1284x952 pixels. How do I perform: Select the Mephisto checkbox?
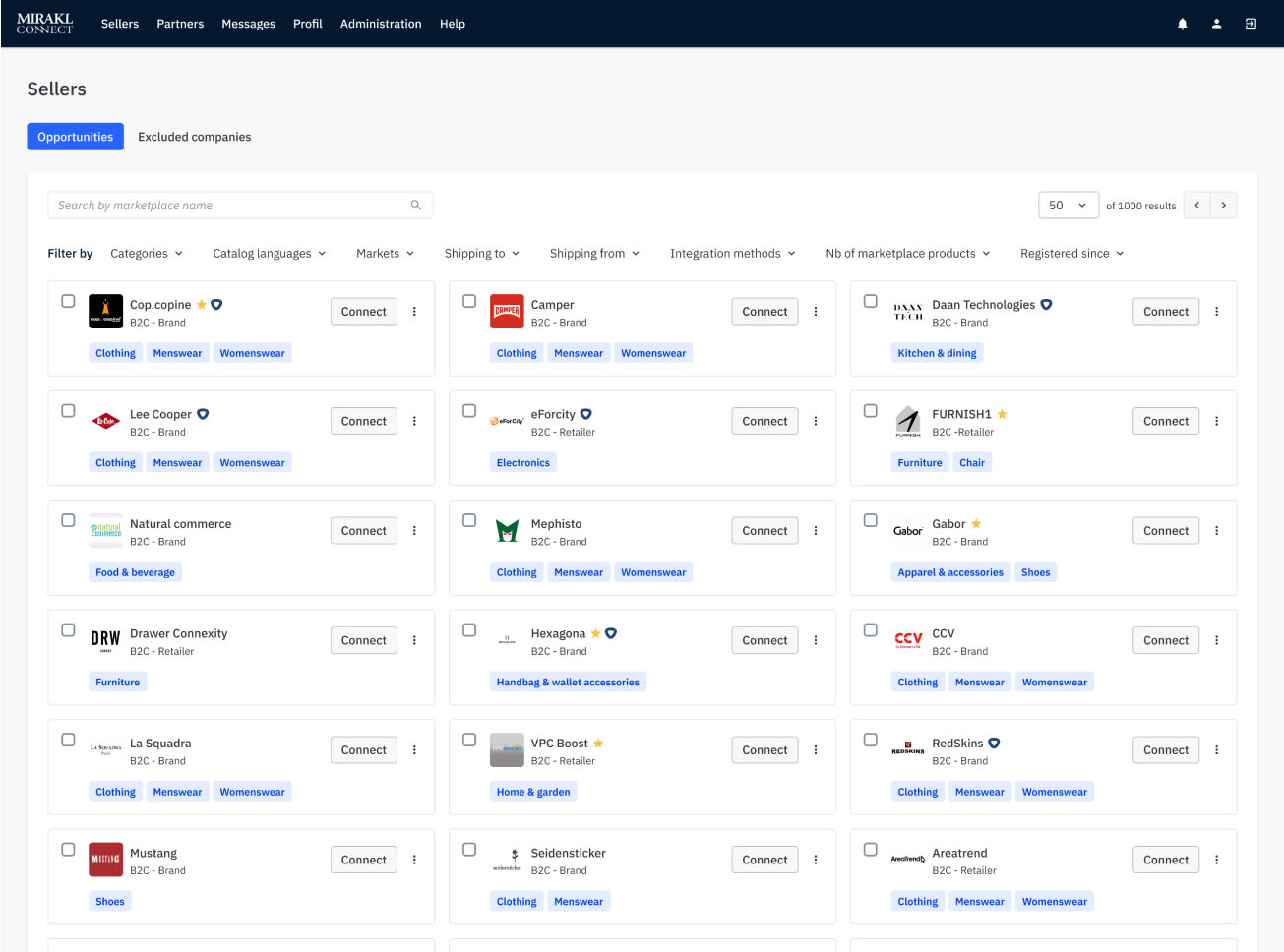point(469,520)
